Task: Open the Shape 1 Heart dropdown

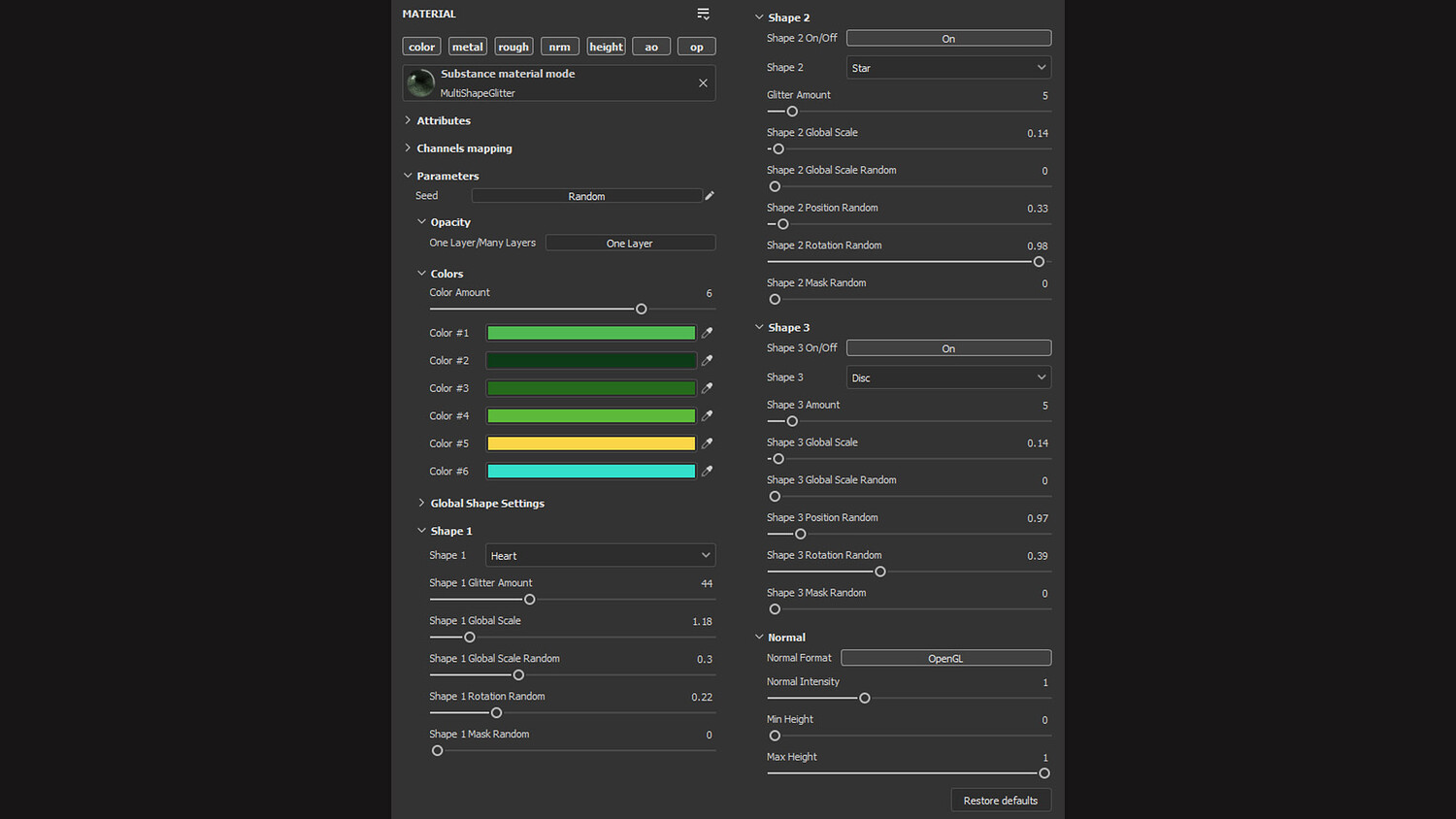Action: [x=600, y=556]
